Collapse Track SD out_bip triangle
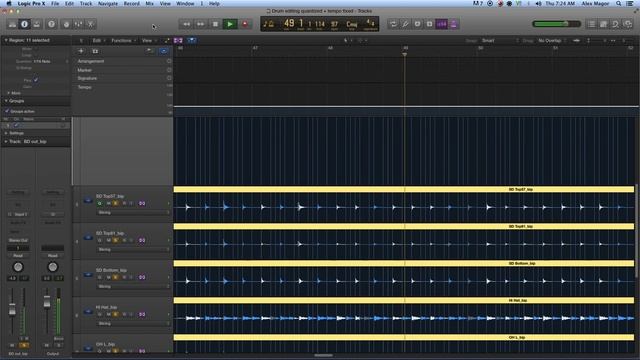640x360 pixels. pos(6,142)
